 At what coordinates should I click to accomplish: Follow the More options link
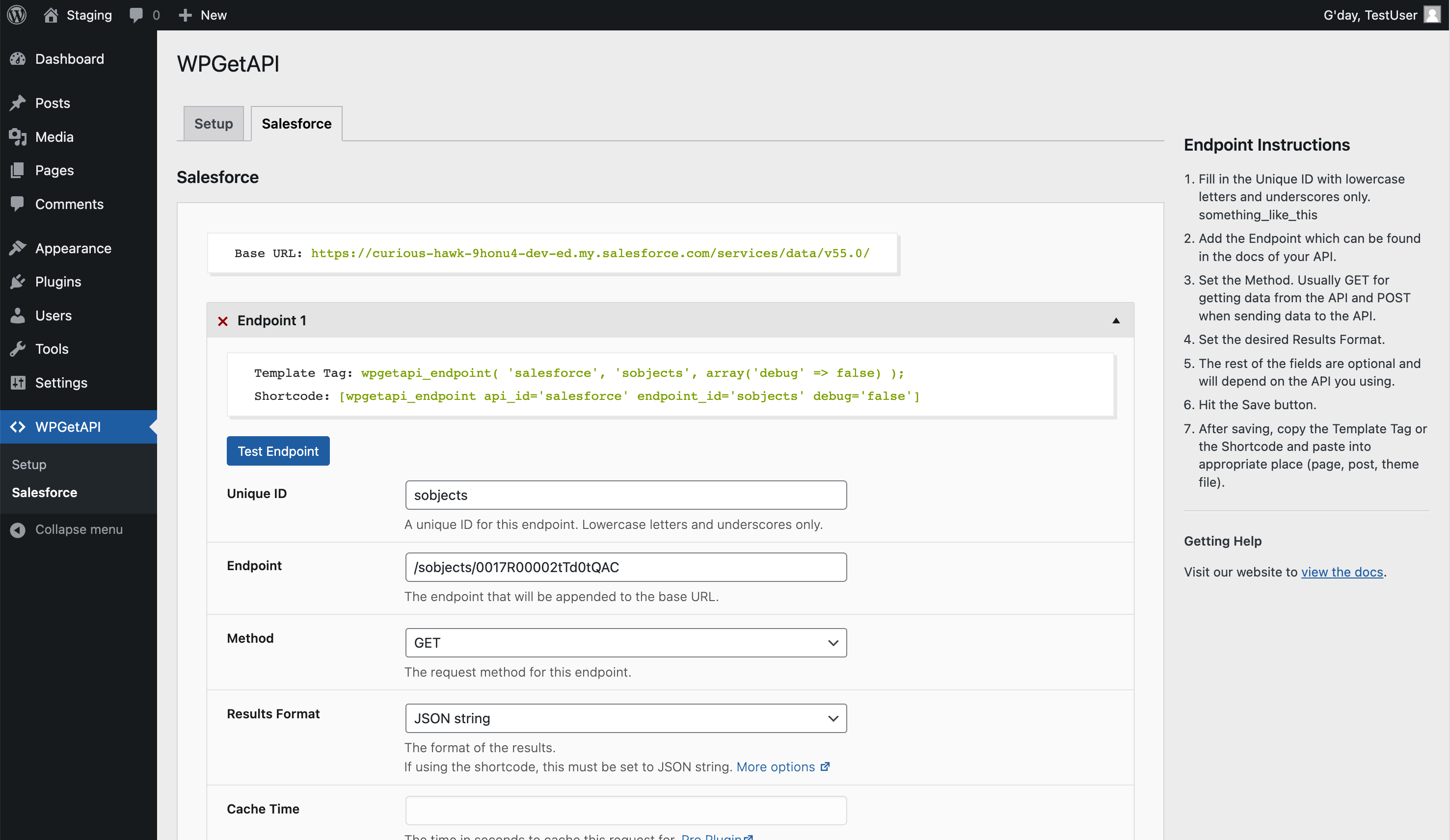[x=775, y=767]
